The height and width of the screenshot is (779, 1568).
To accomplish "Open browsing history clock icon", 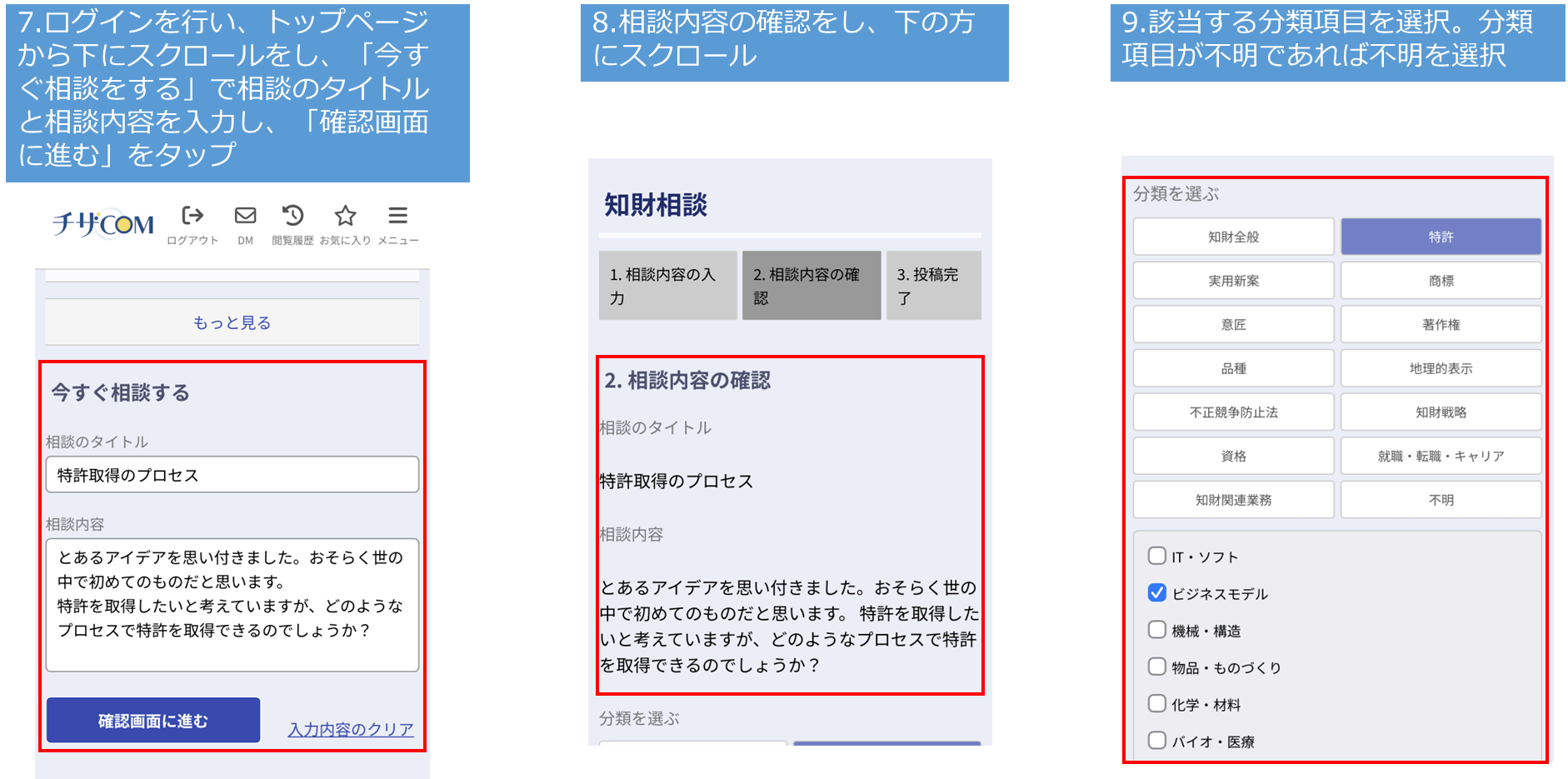I will pyautogui.click(x=292, y=217).
